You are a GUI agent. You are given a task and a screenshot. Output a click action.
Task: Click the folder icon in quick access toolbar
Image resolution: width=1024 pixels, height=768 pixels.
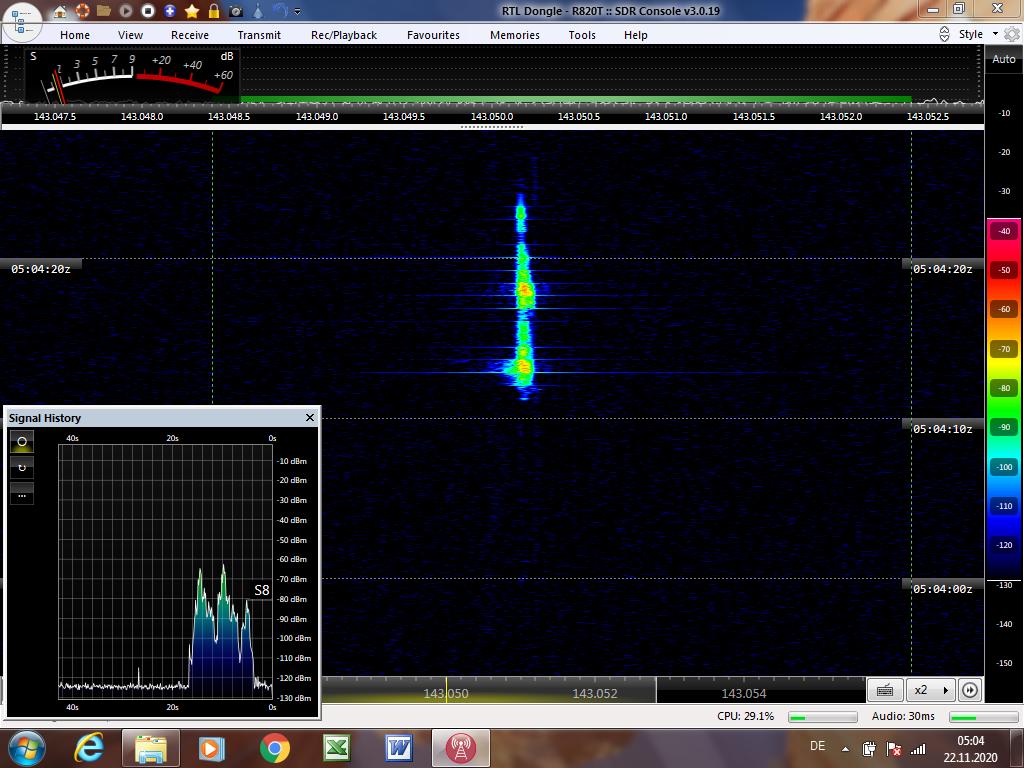104,11
